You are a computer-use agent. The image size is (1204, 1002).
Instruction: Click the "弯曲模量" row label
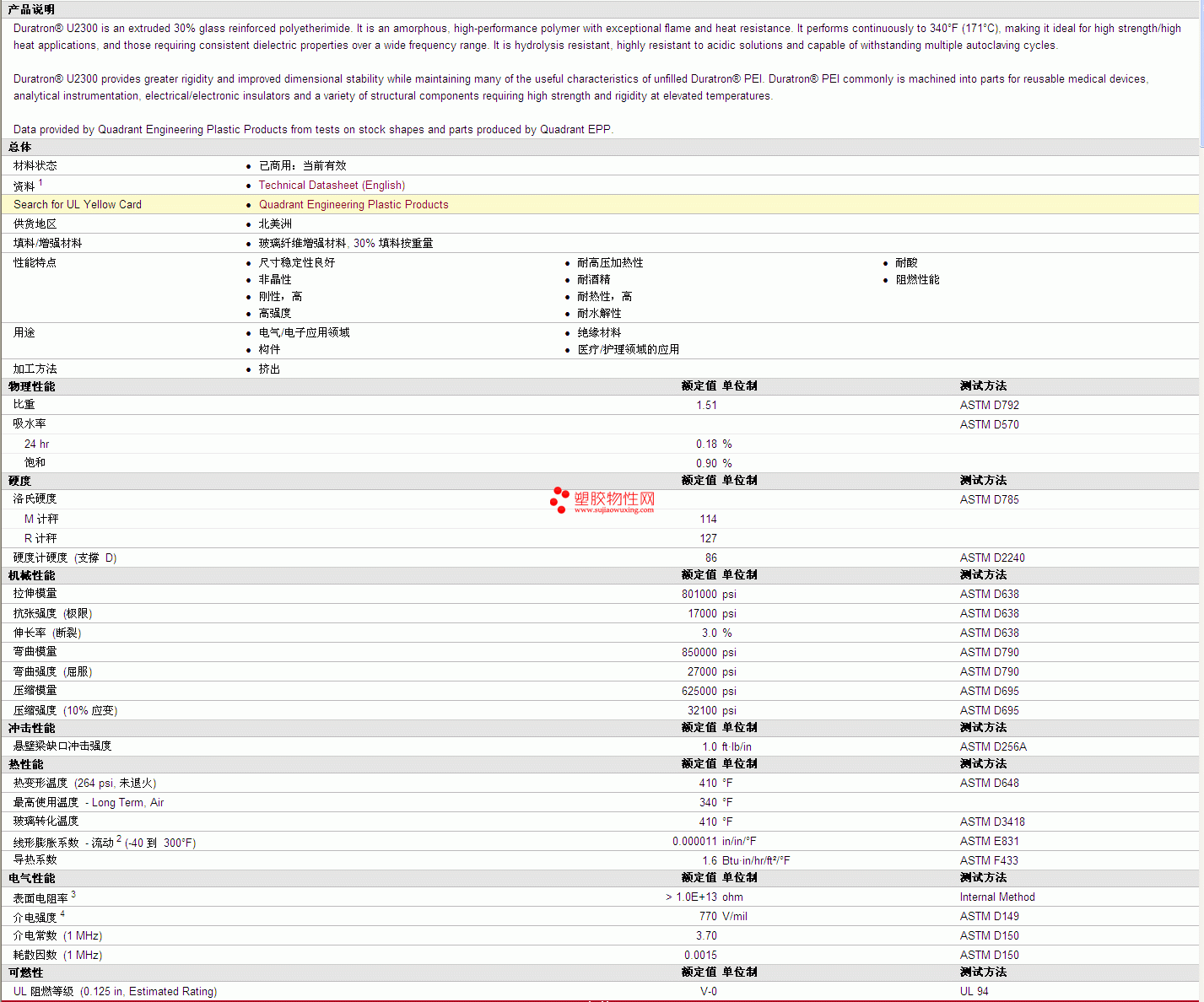point(35,652)
